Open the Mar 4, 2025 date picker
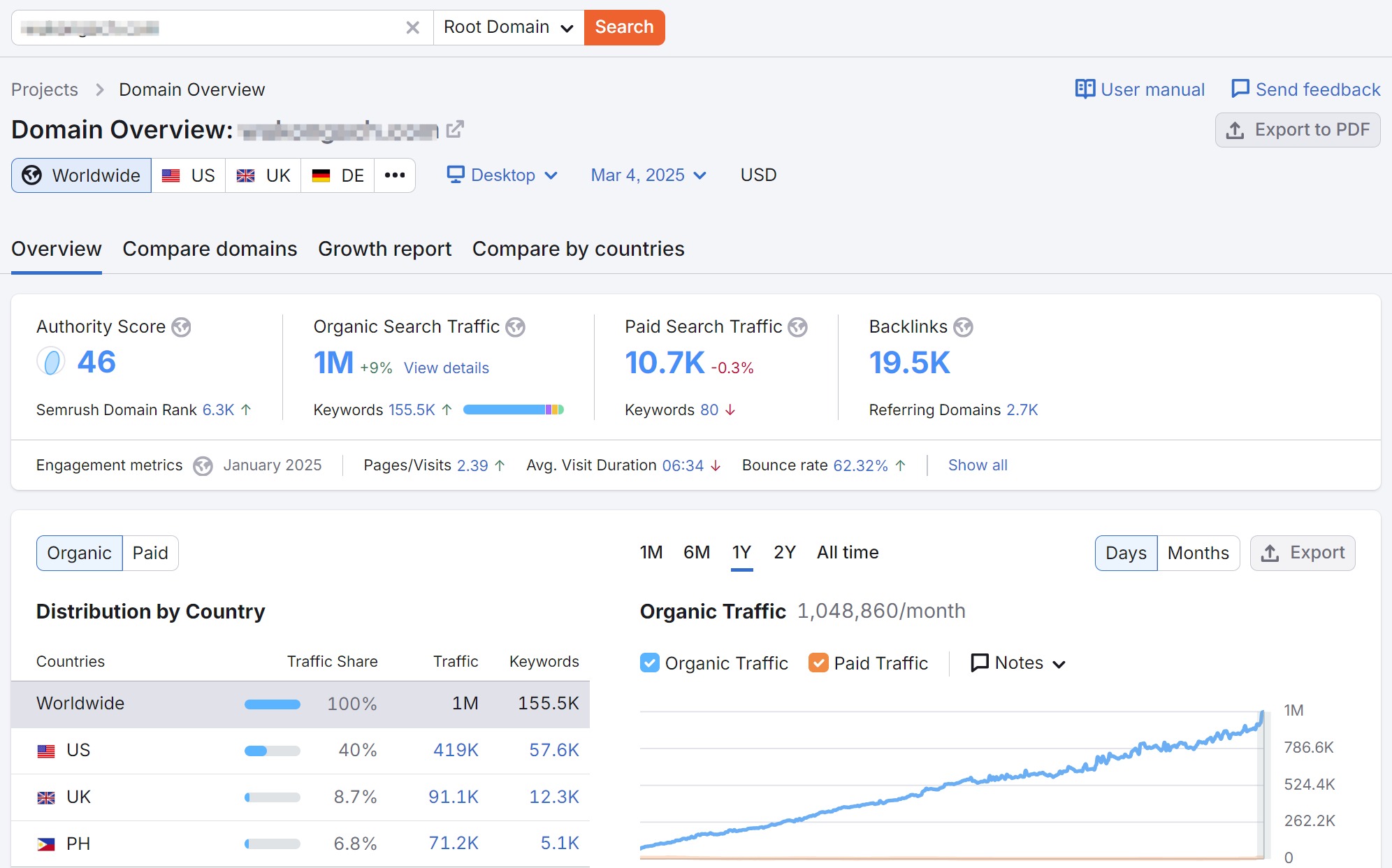This screenshot has width=1392, height=868. (x=648, y=175)
